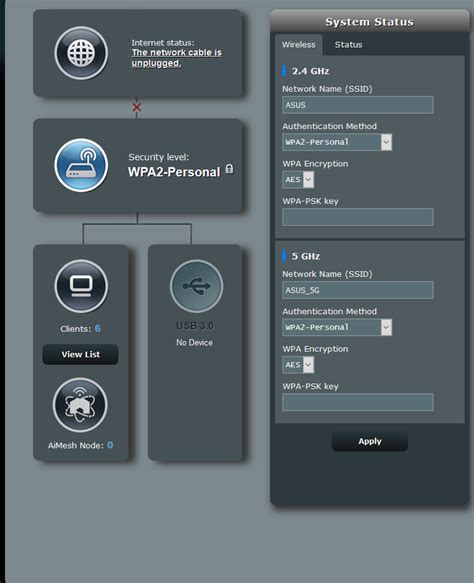Click the red X disconnected marker
Screen dimensions: 474x583
pyautogui.click(x=136, y=107)
